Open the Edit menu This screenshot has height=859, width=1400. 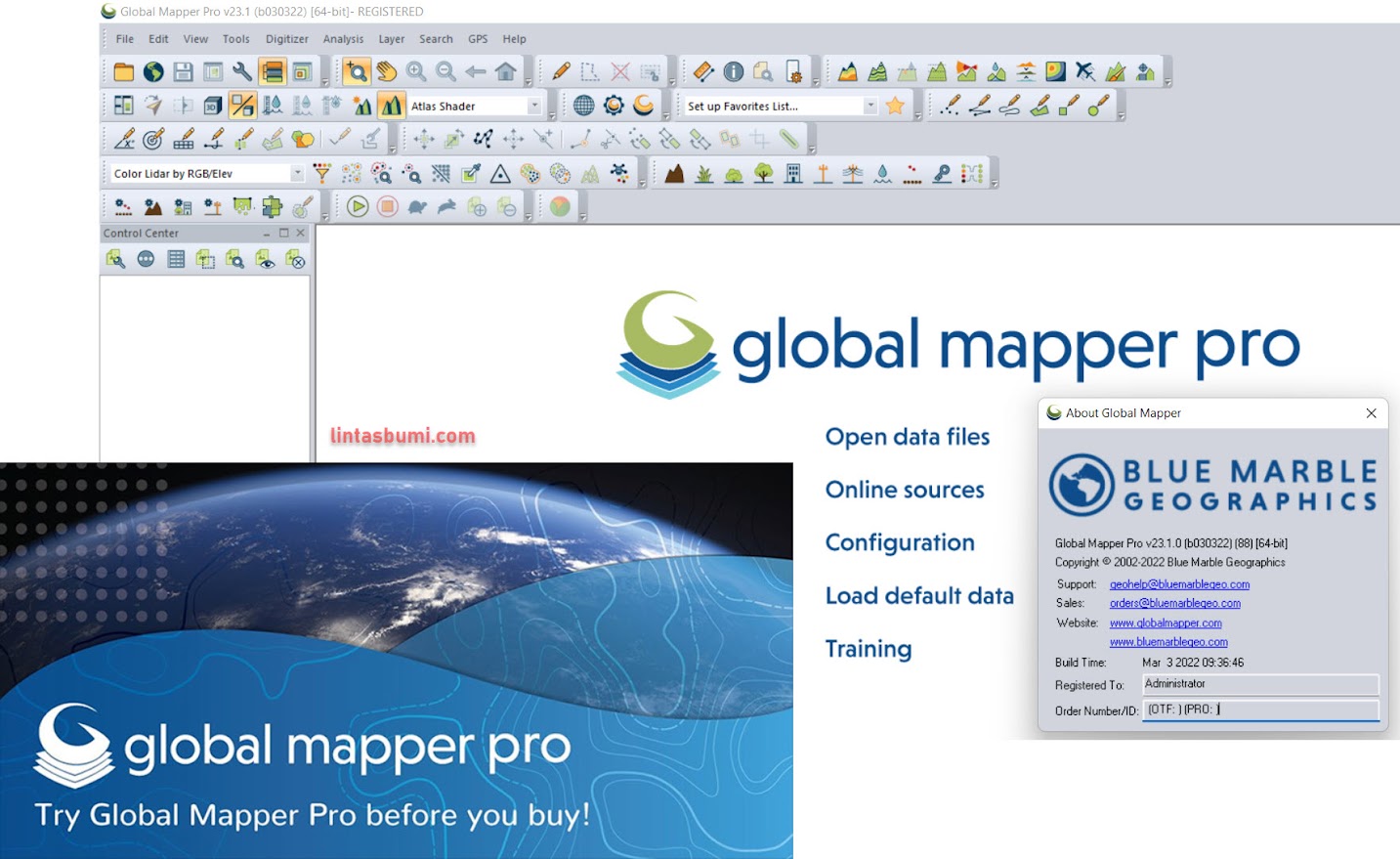(158, 39)
